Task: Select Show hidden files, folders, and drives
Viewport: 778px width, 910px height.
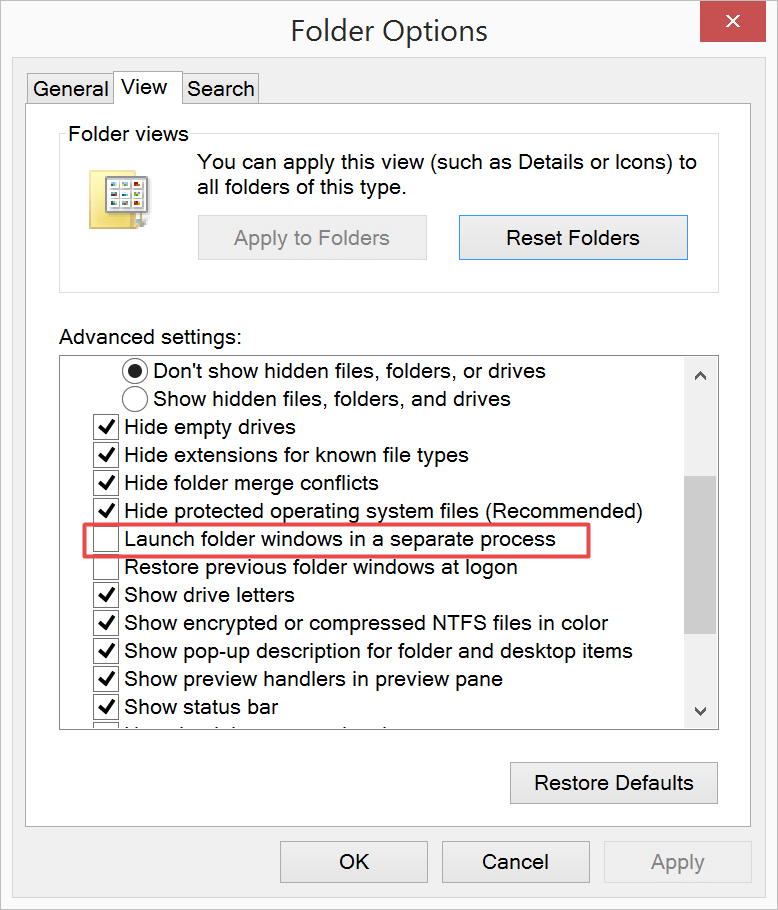Action: coord(135,399)
